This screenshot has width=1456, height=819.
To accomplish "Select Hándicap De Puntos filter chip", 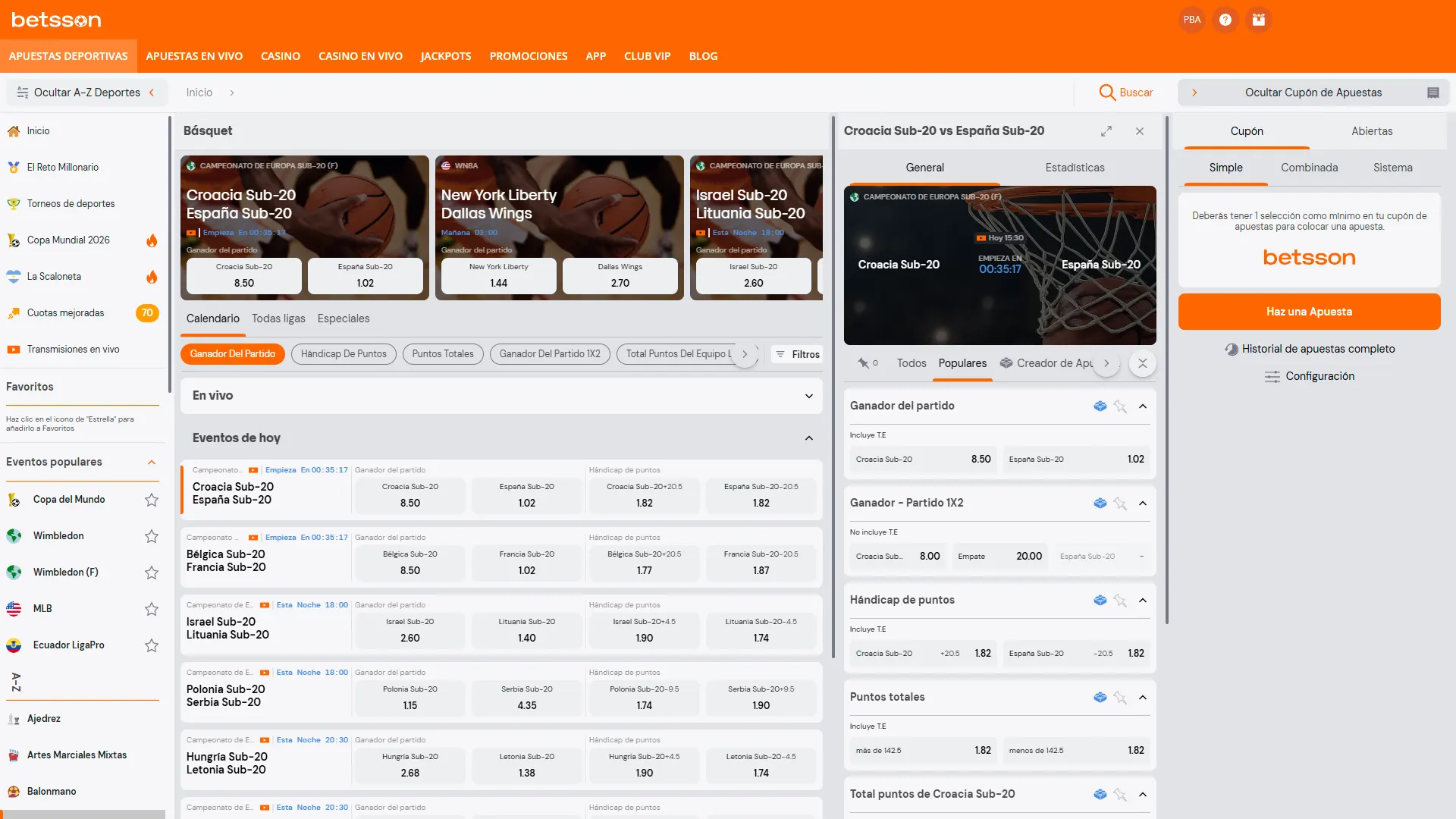I will coord(344,354).
